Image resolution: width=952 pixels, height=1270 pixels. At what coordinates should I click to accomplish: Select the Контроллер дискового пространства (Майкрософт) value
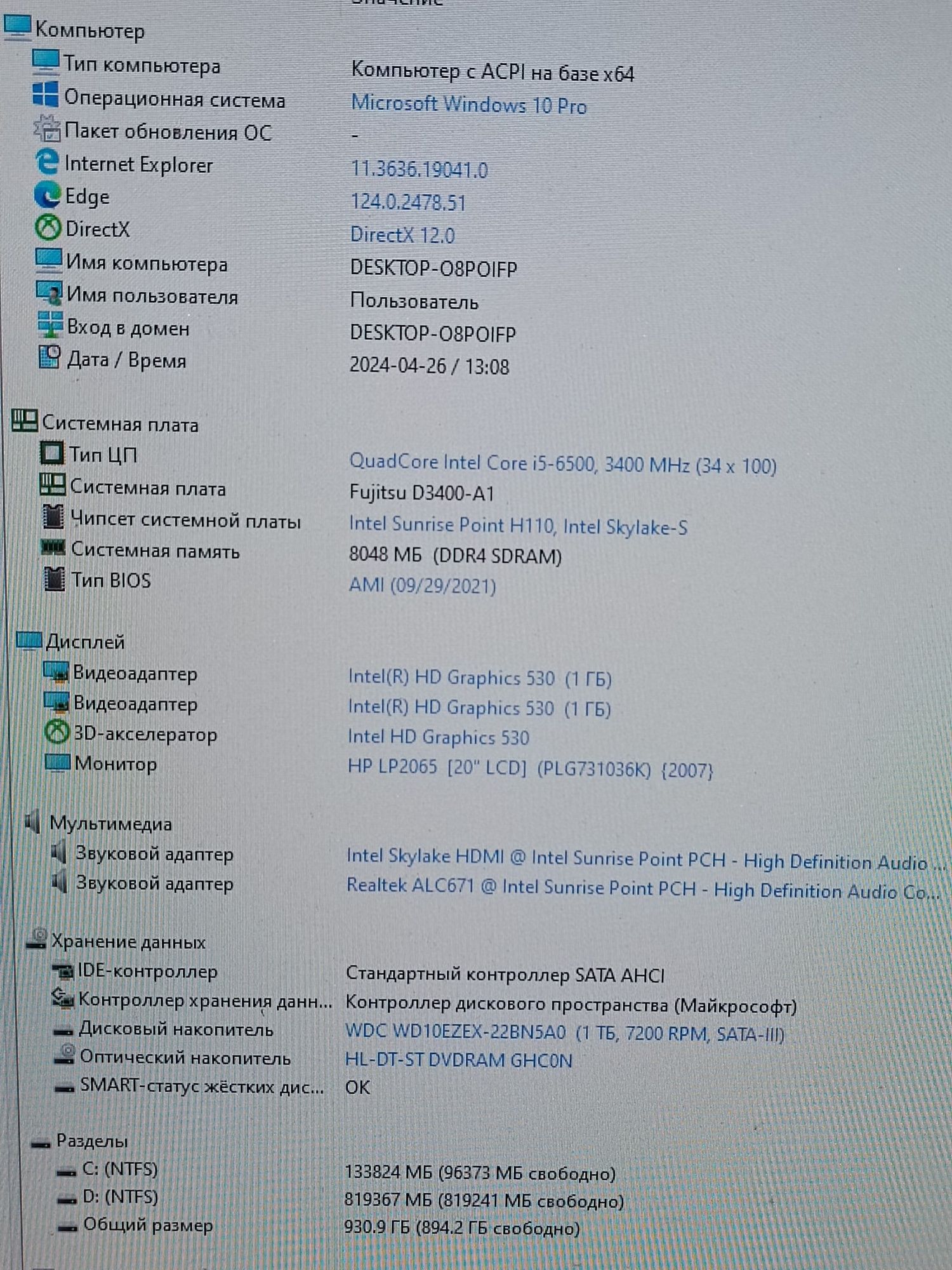point(571,1005)
